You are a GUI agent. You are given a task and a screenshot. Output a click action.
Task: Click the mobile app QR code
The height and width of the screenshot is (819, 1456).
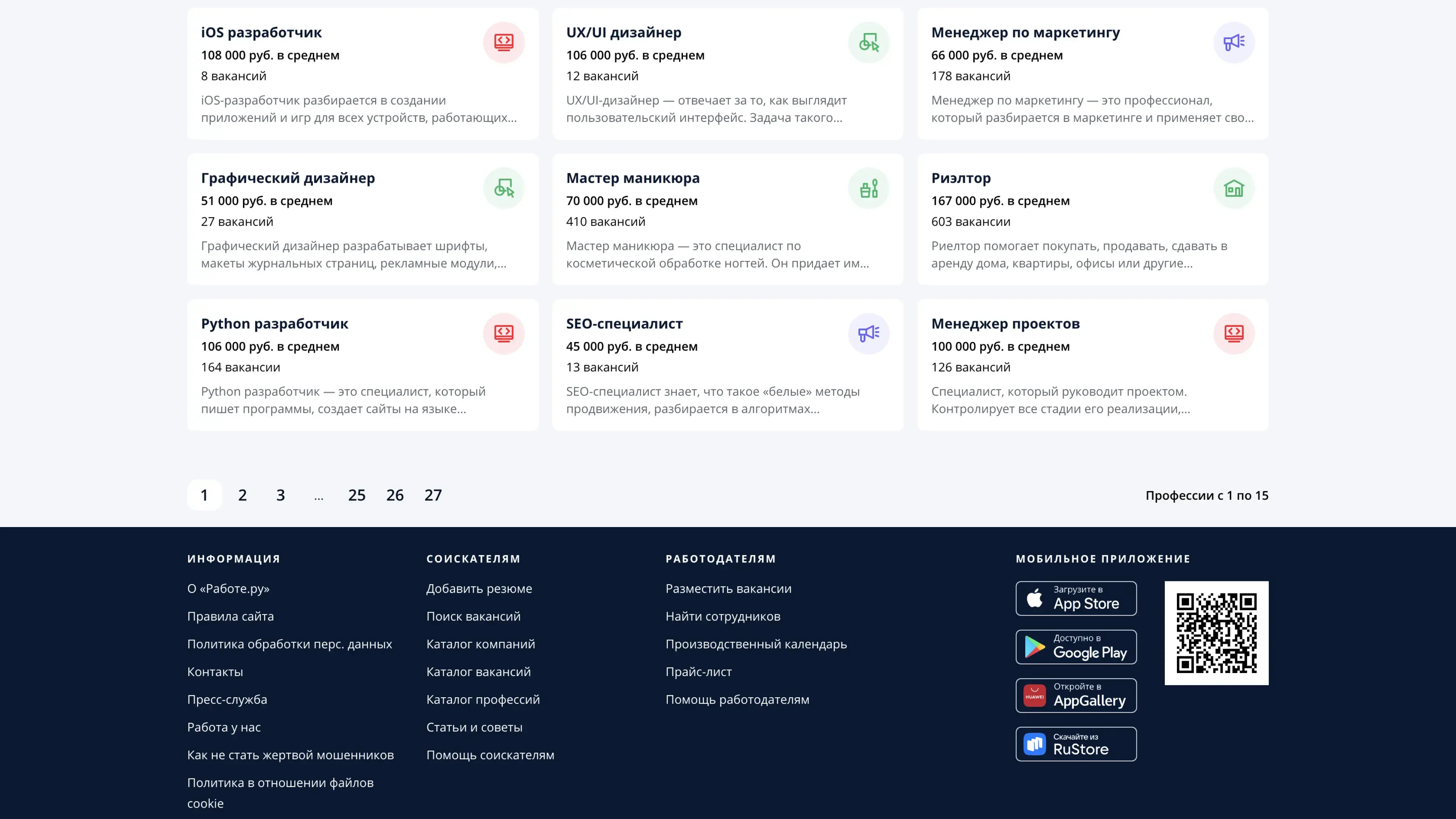click(1216, 632)
